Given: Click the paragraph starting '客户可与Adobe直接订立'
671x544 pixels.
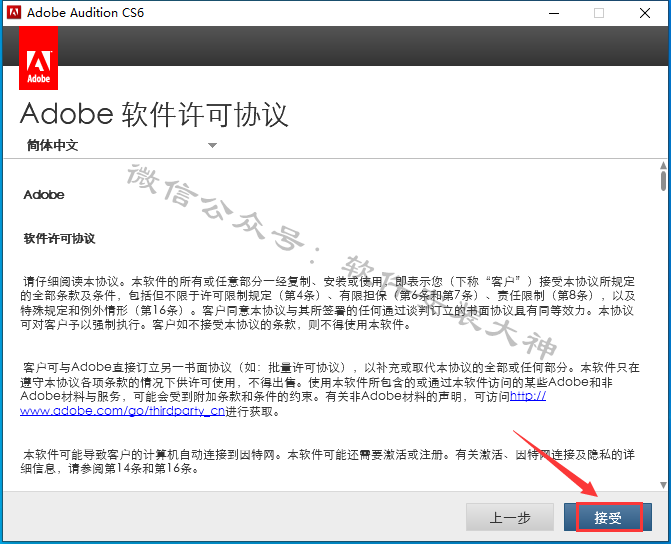Looking at the screenshot, I should pos(330,389).
